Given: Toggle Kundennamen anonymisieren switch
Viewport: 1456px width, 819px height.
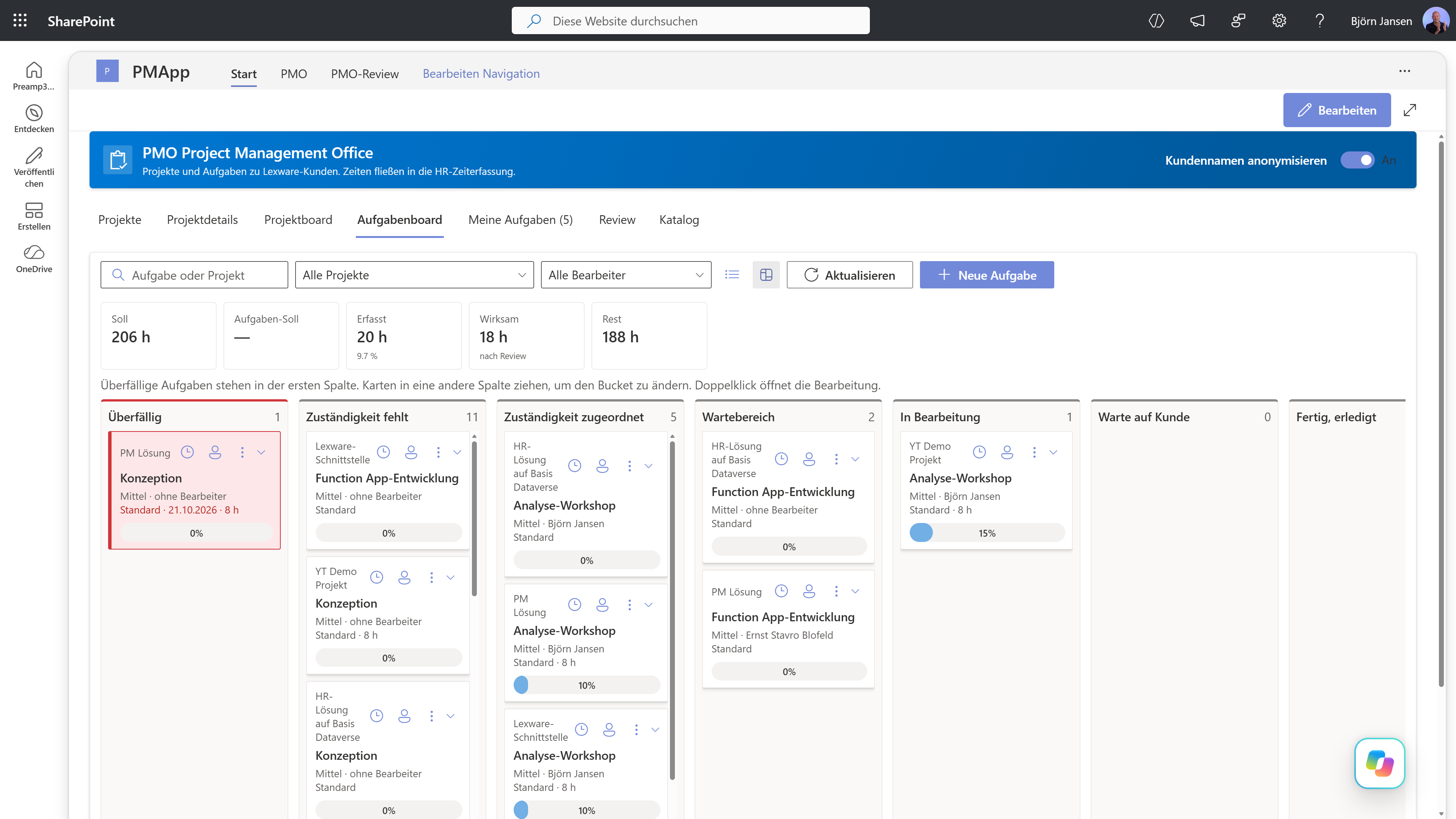Looking at the screenshot, I should tap(1357, 160).
